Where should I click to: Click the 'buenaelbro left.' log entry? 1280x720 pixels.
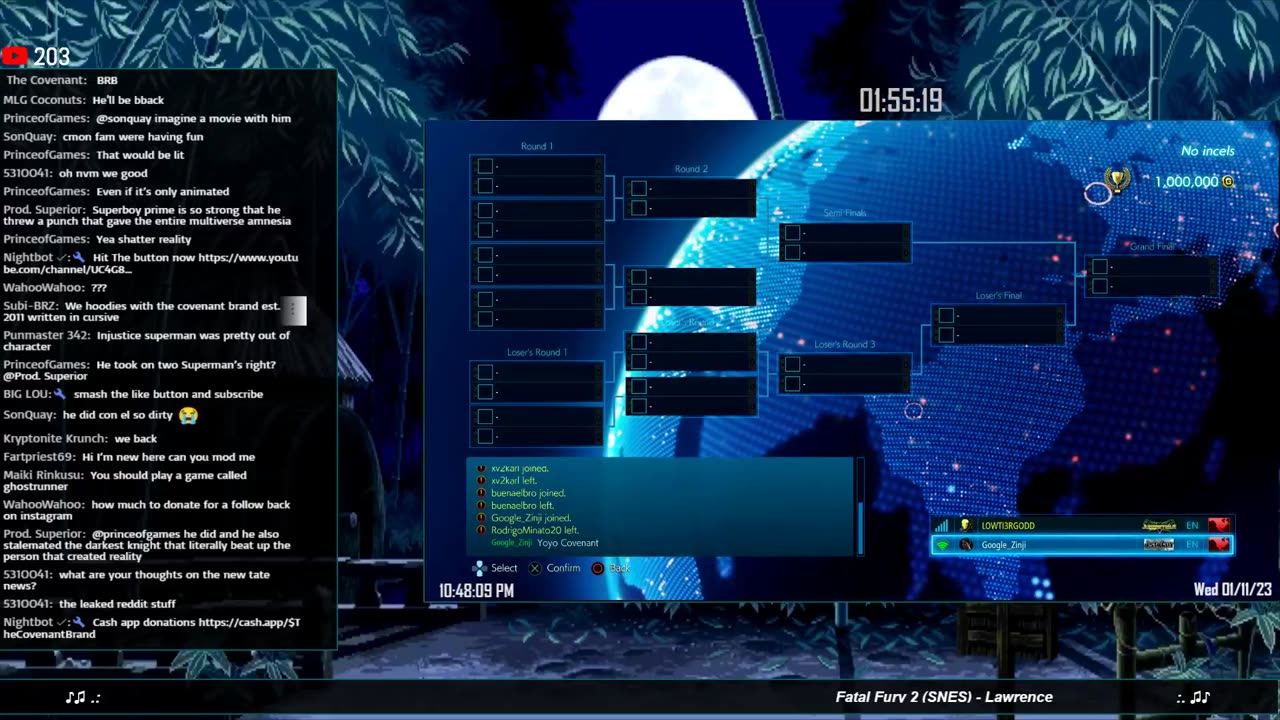click(x=522, y=506)
